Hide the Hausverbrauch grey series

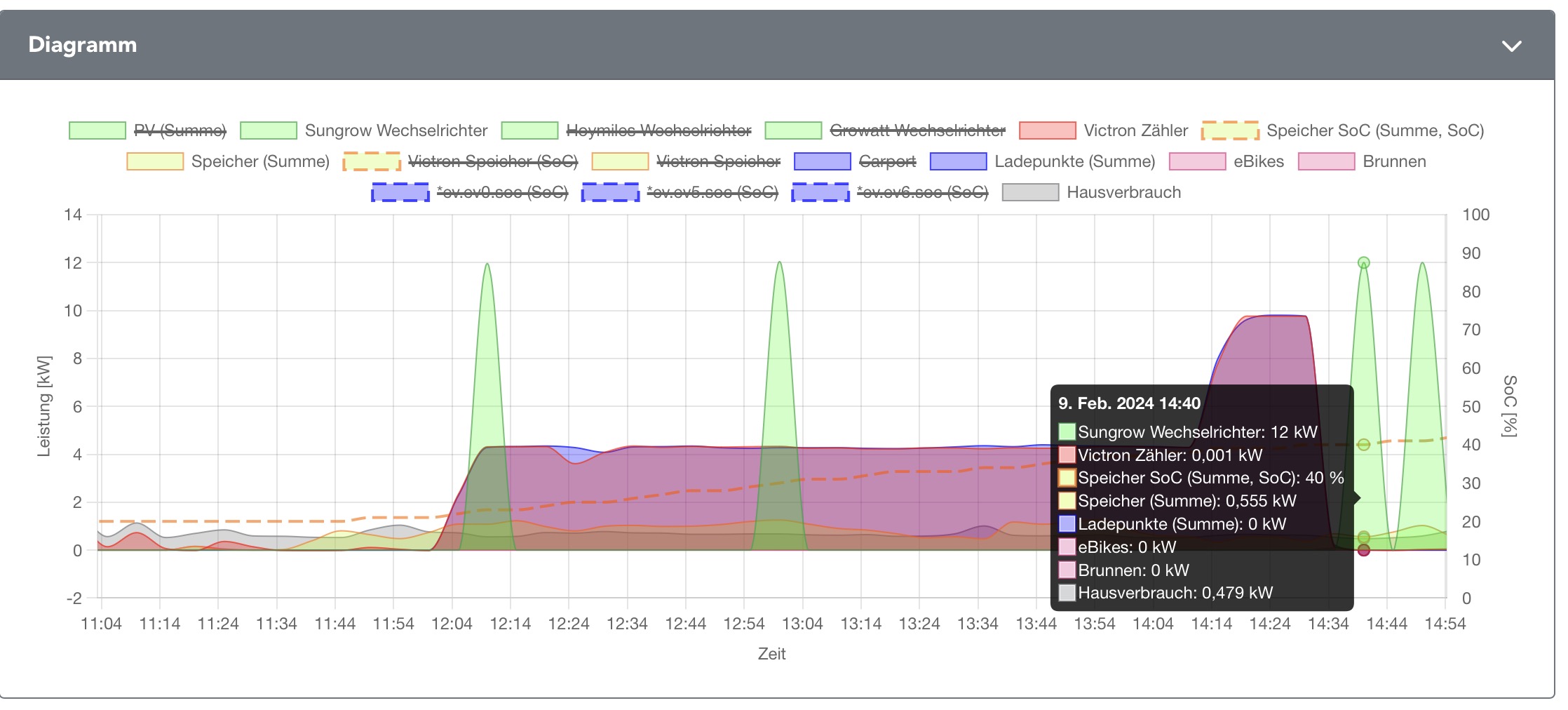[x=1123, y=193]
